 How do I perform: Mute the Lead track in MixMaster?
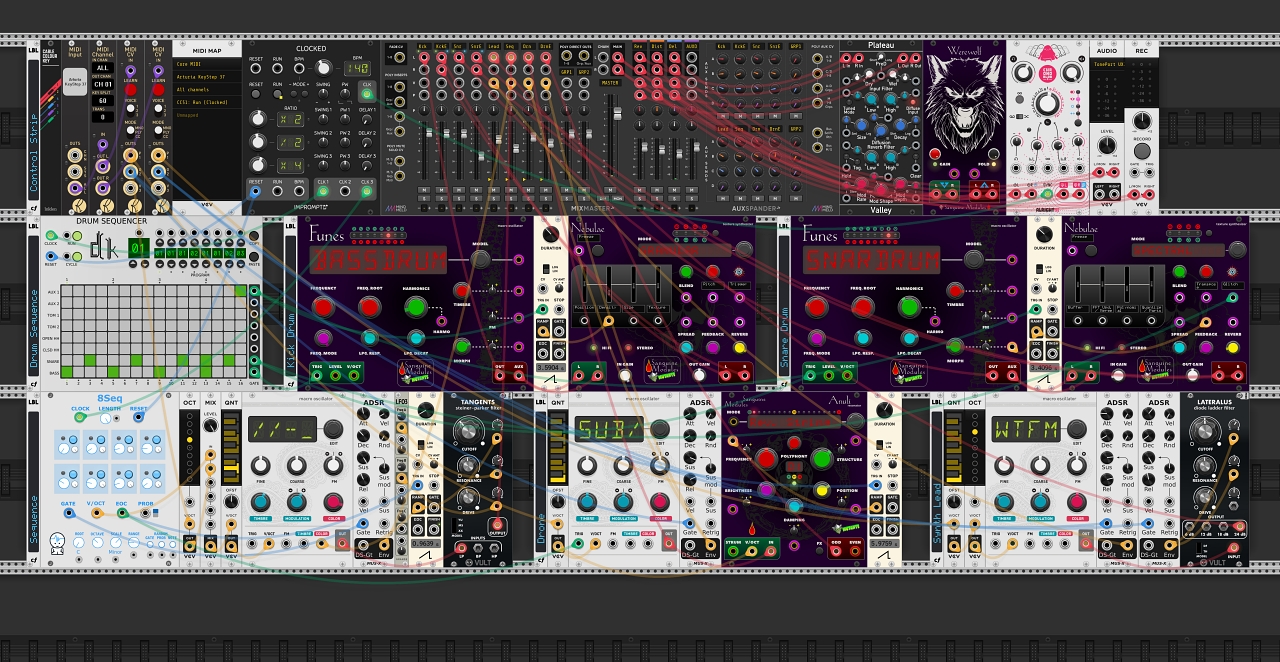(493, 190)
